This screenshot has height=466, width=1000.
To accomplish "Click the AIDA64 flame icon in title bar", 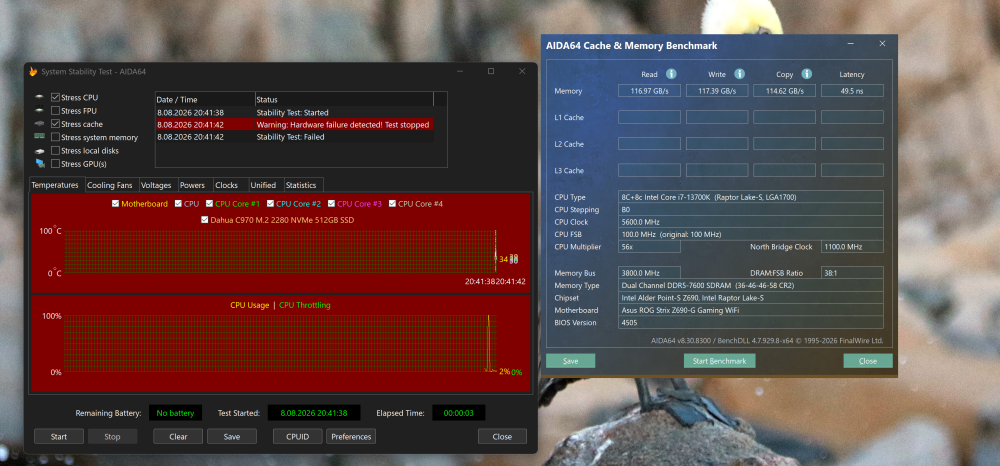I will 33,71.
